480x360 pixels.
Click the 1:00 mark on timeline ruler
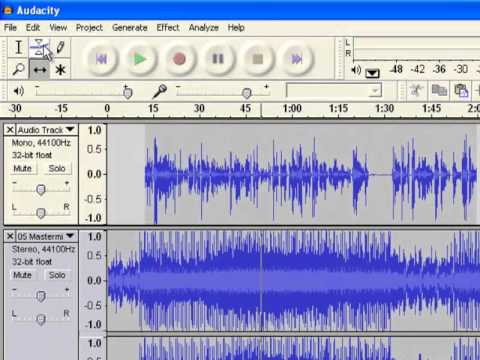click(x=292, y=108)
